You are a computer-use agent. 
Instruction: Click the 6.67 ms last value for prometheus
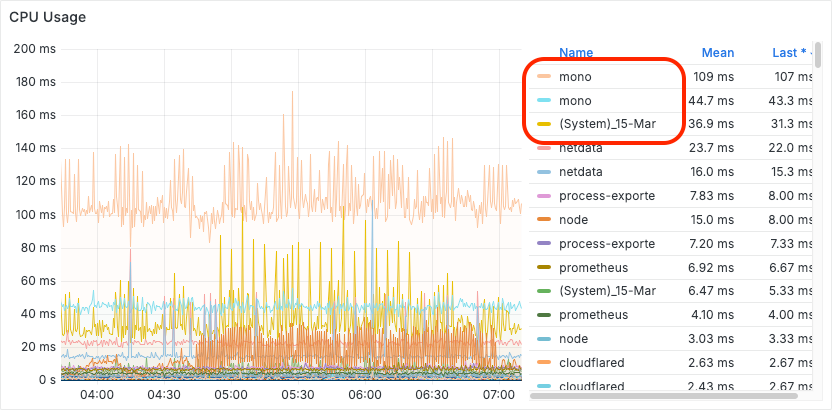click(791, 267)
